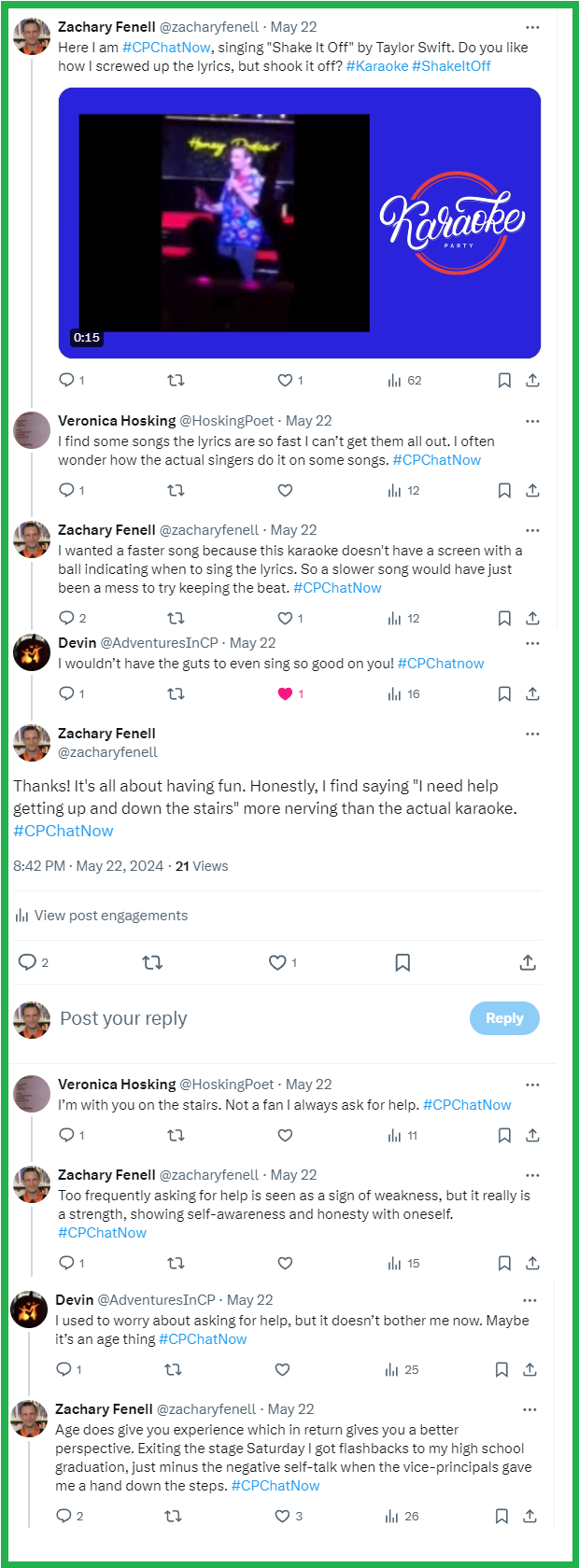Click the #Karaoke hashtag

(376, 66)
